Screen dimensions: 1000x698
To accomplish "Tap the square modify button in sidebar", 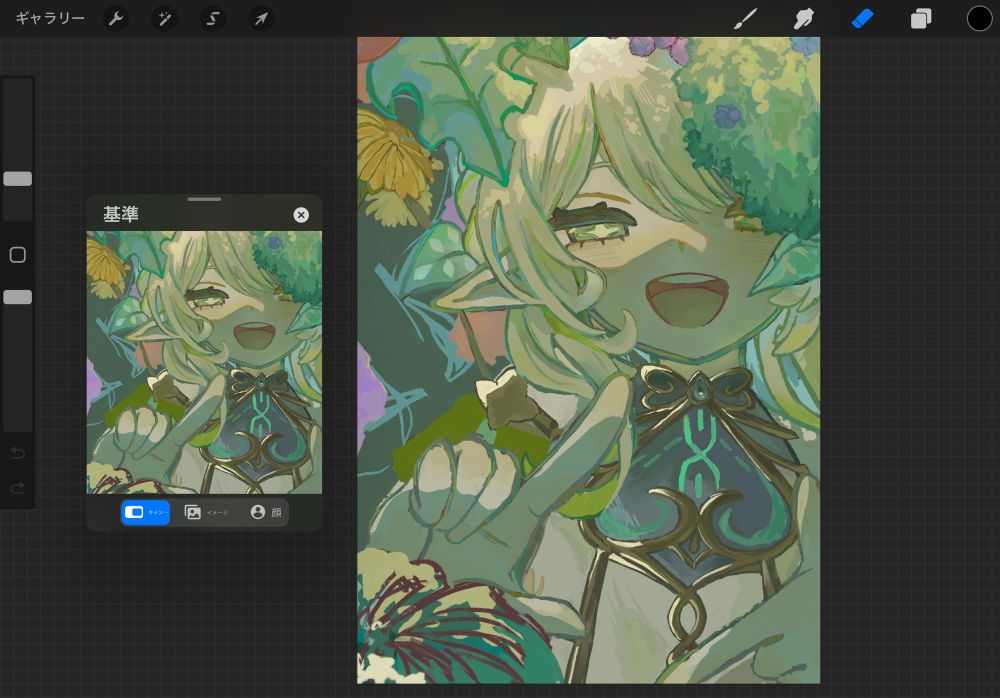I will tap(18, 255).
